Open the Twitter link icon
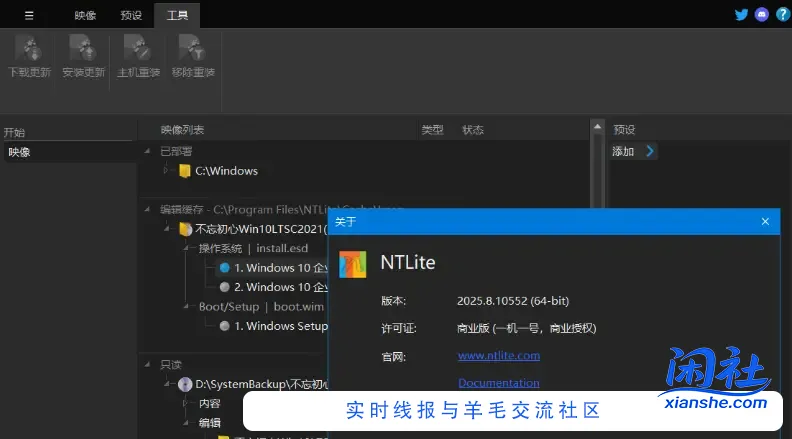 [x=741, y=15]
